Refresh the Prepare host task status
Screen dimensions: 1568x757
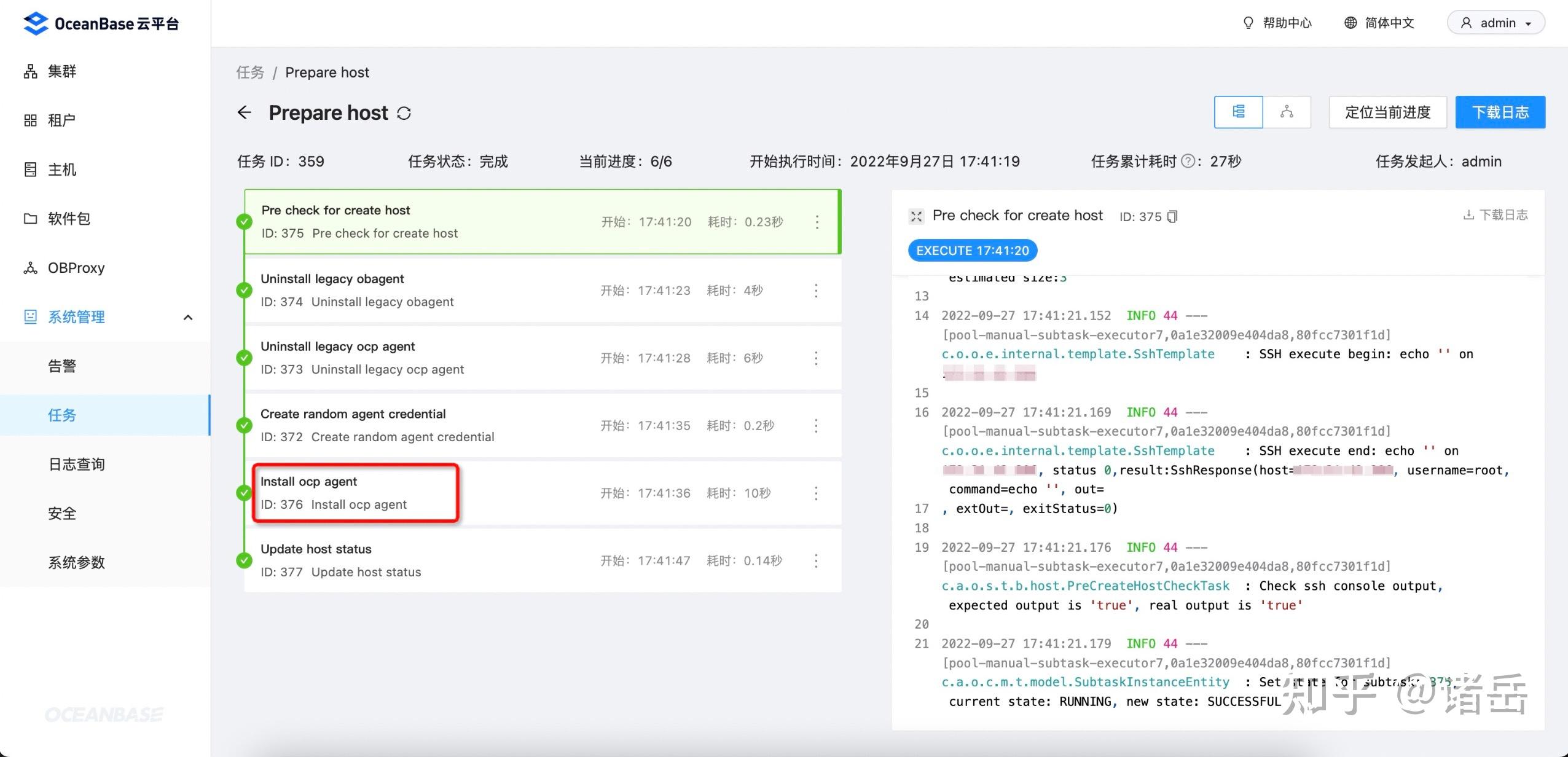point(404,112)
